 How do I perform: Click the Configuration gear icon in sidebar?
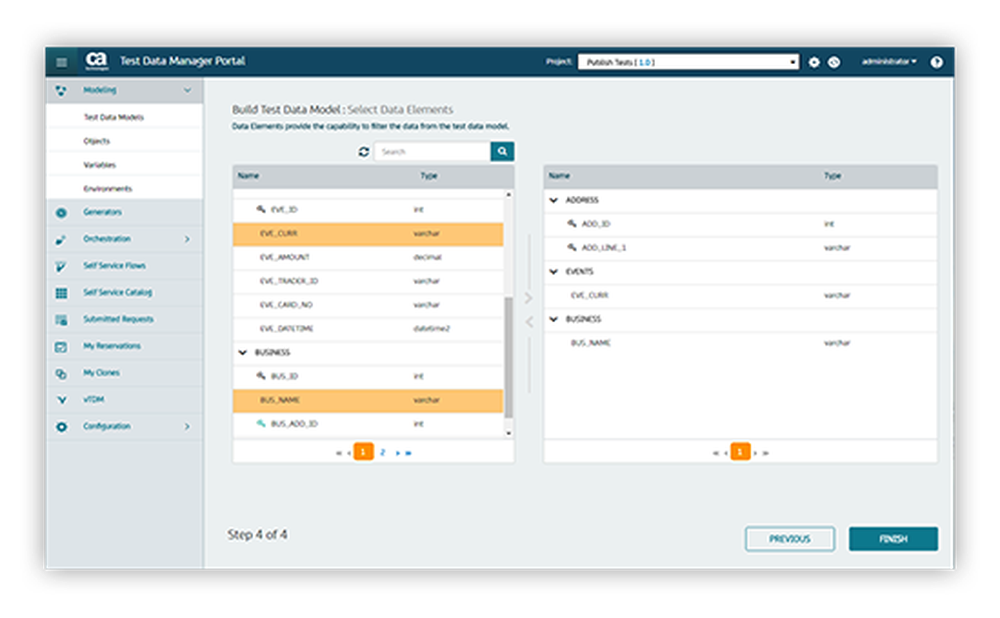[61, 427]
